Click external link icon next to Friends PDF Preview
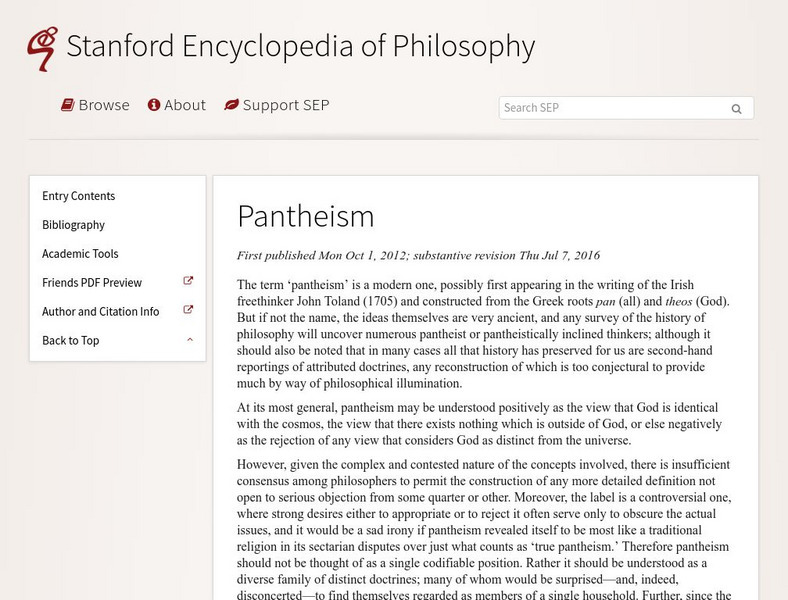This screenshot has height=600, width=788. 189,282
